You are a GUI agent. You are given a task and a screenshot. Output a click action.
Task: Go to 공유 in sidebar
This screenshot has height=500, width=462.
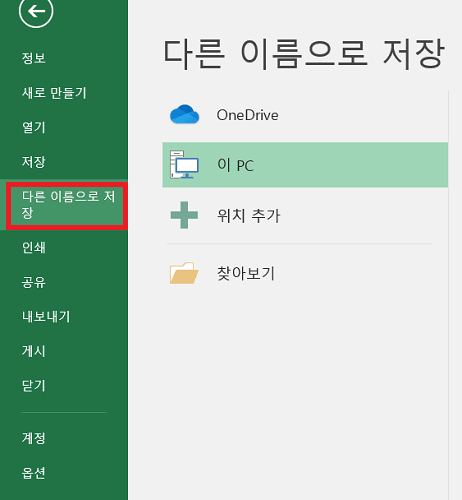point(34,282)
